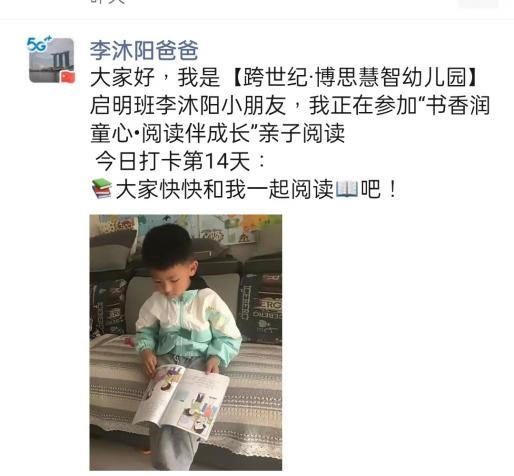
Task: Click the text 启明班李沐阳小朋友
Action: (x=188, y=106)
